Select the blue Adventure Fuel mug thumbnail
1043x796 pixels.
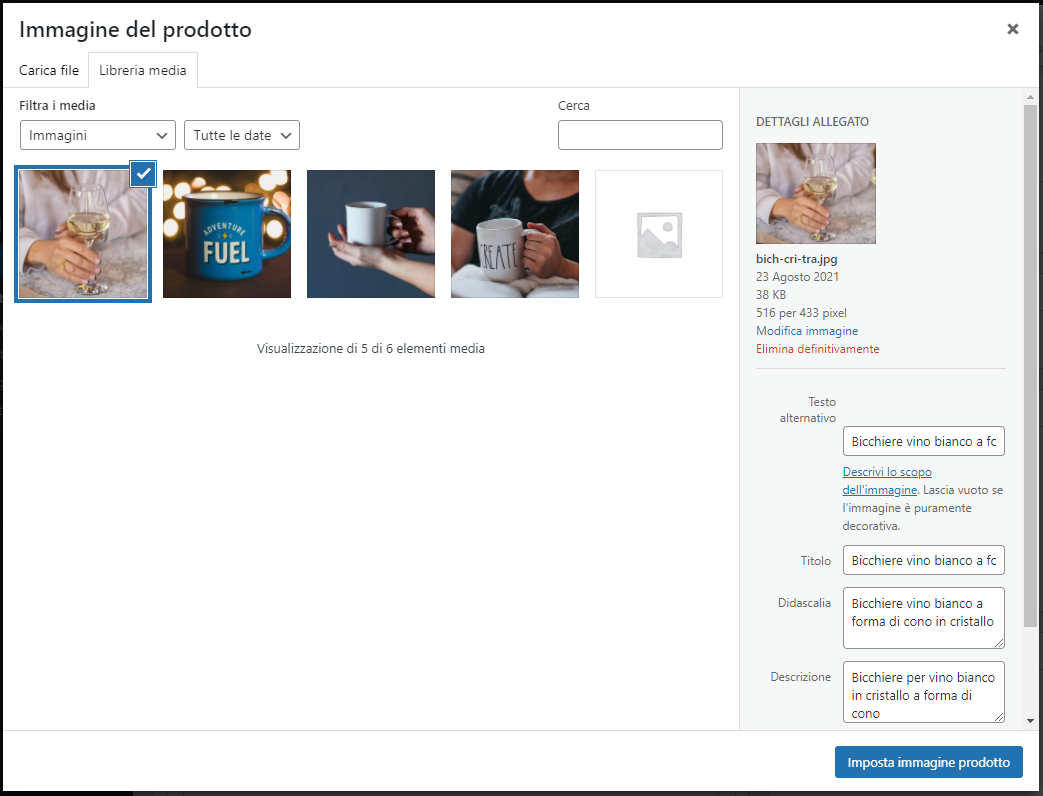point(227,234)
